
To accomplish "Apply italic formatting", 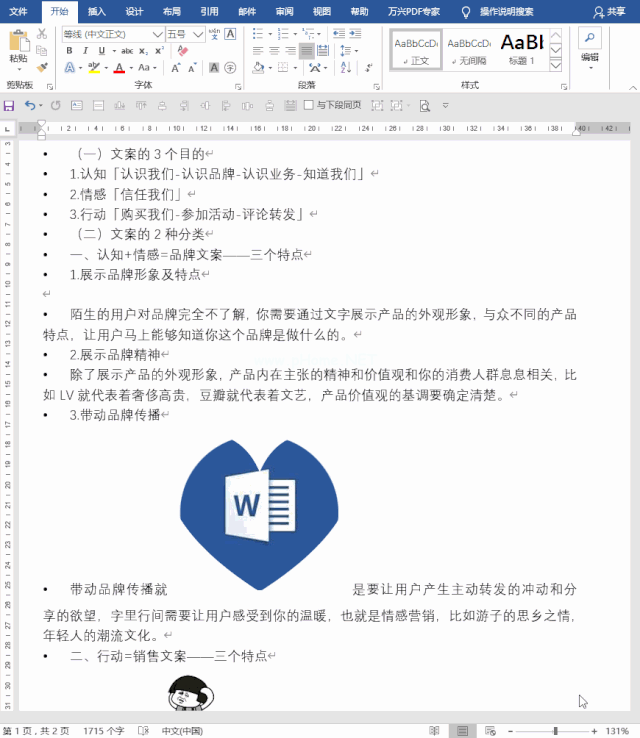I will pos(86,50).
